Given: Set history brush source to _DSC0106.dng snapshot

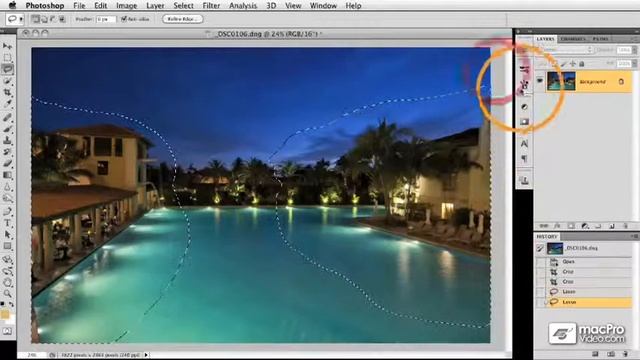Looking at the screenshot, I should pos(540,248).
